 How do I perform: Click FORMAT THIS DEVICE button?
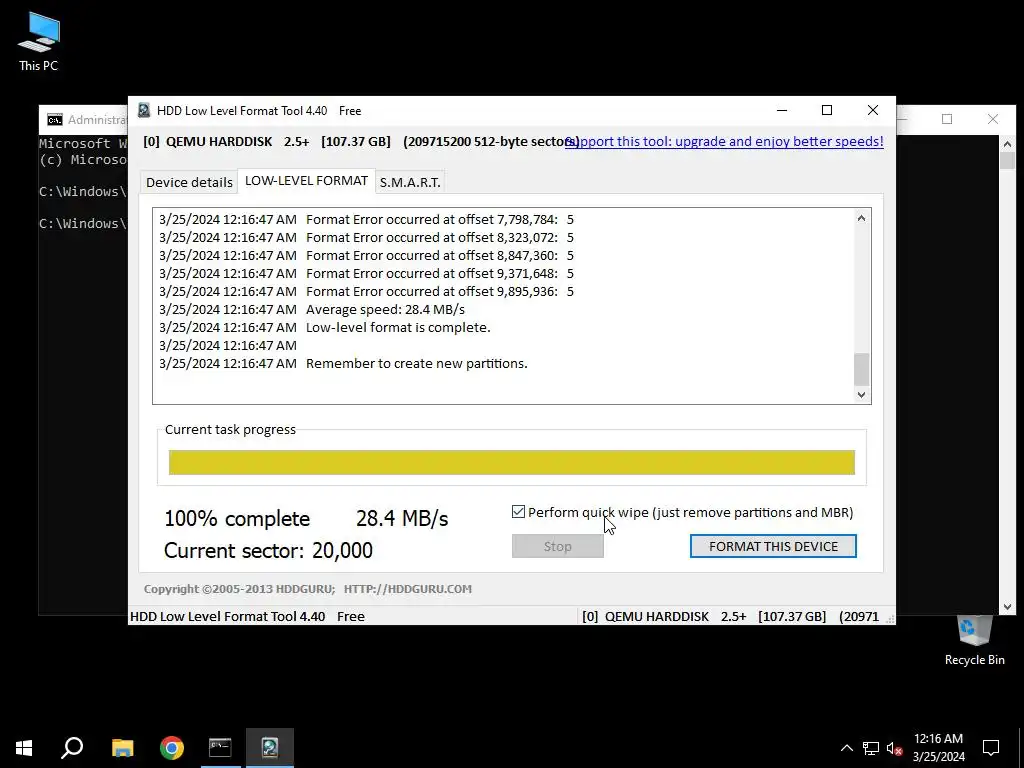pos(773,546)
